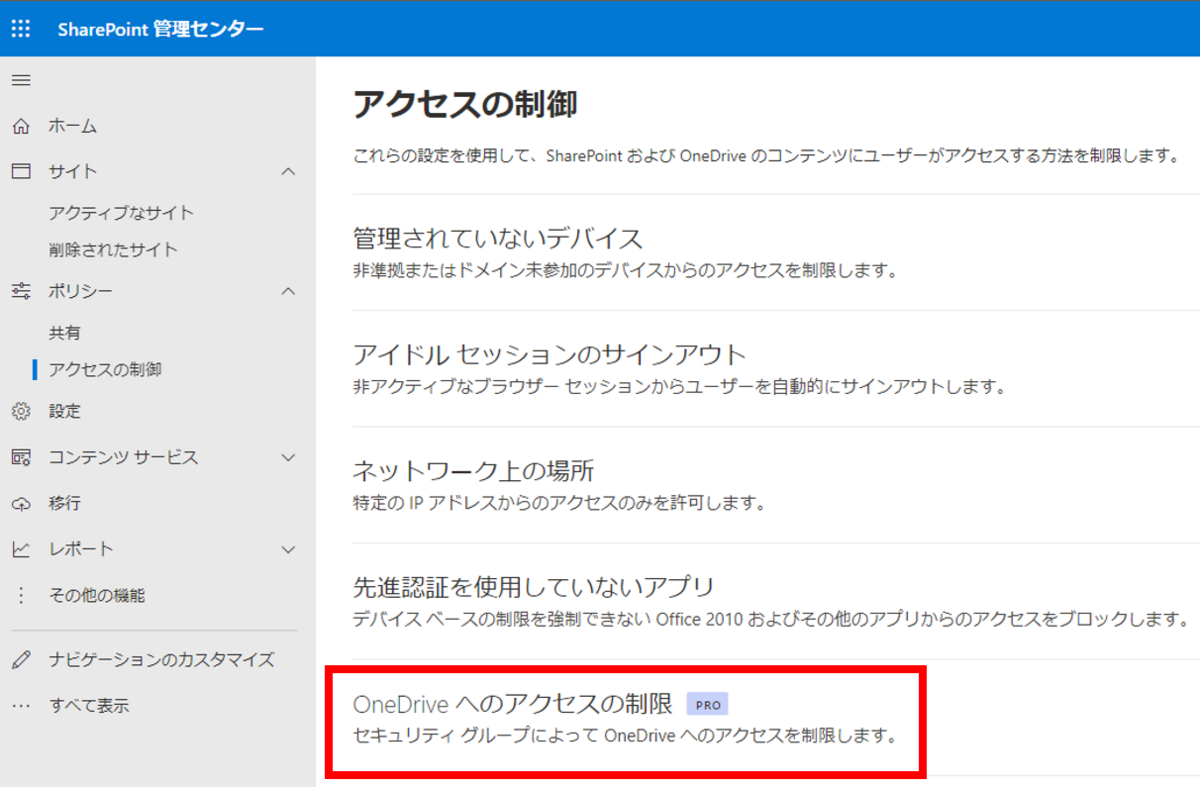
Task: Click the Policies sliders icon
Action: pos(21,291)
